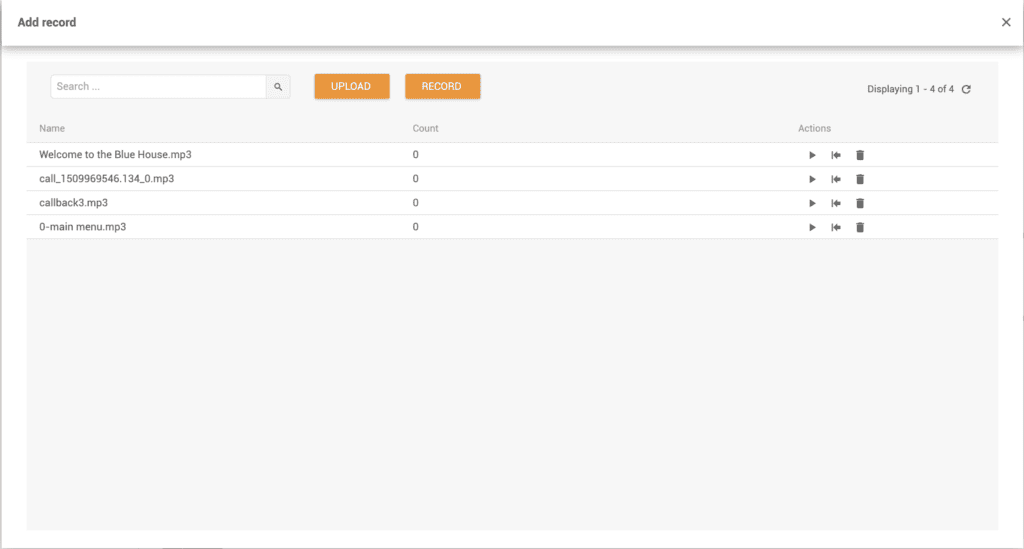Delete the 0-main menu.mp3 record
Image resolution: width=1024 pixels, height=549 pixels.
pyautogui.click(x=860, y=227)
